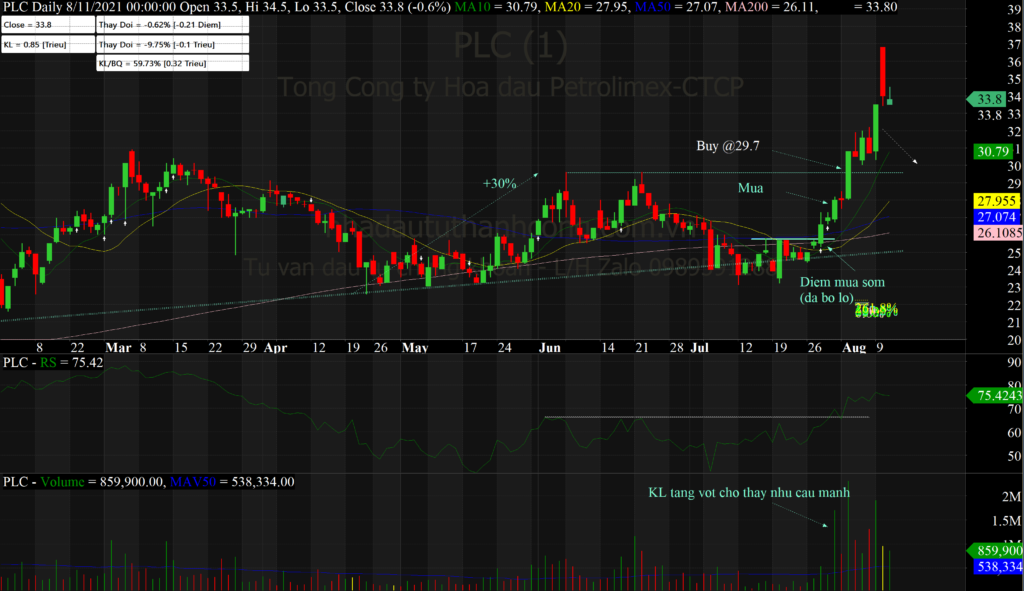
Task: Click the dotted horizontal resistance line near 29.7
Action: [x=700, y=173]
